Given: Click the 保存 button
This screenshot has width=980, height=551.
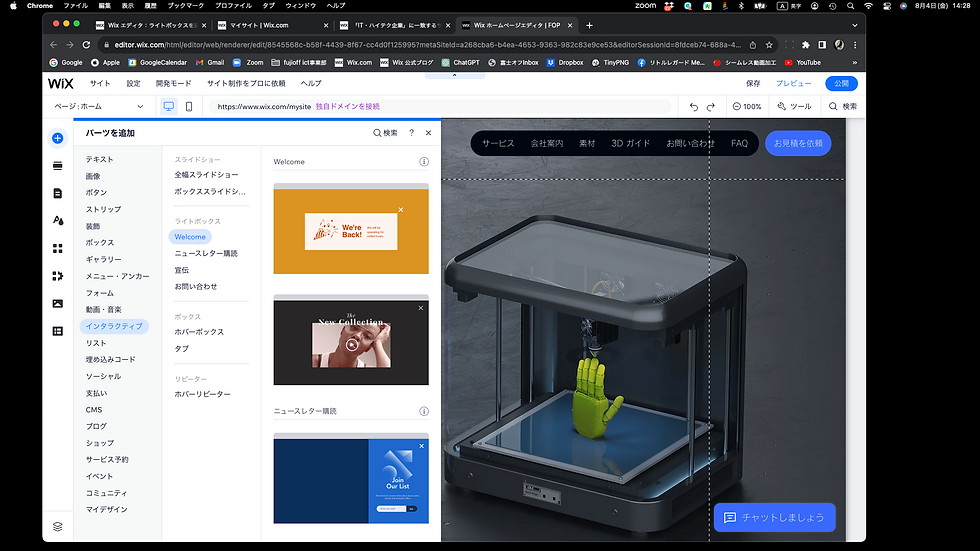Looking at the screenshot, I should [753, 84].
